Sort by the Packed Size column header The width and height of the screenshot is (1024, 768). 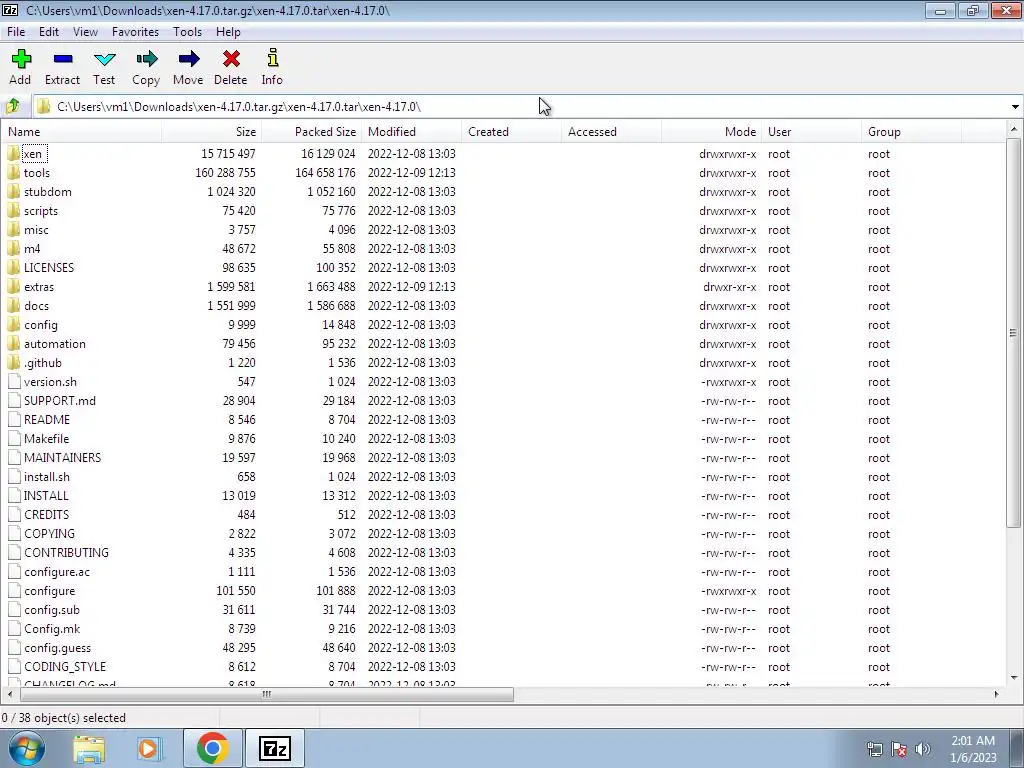pos(312,131)
